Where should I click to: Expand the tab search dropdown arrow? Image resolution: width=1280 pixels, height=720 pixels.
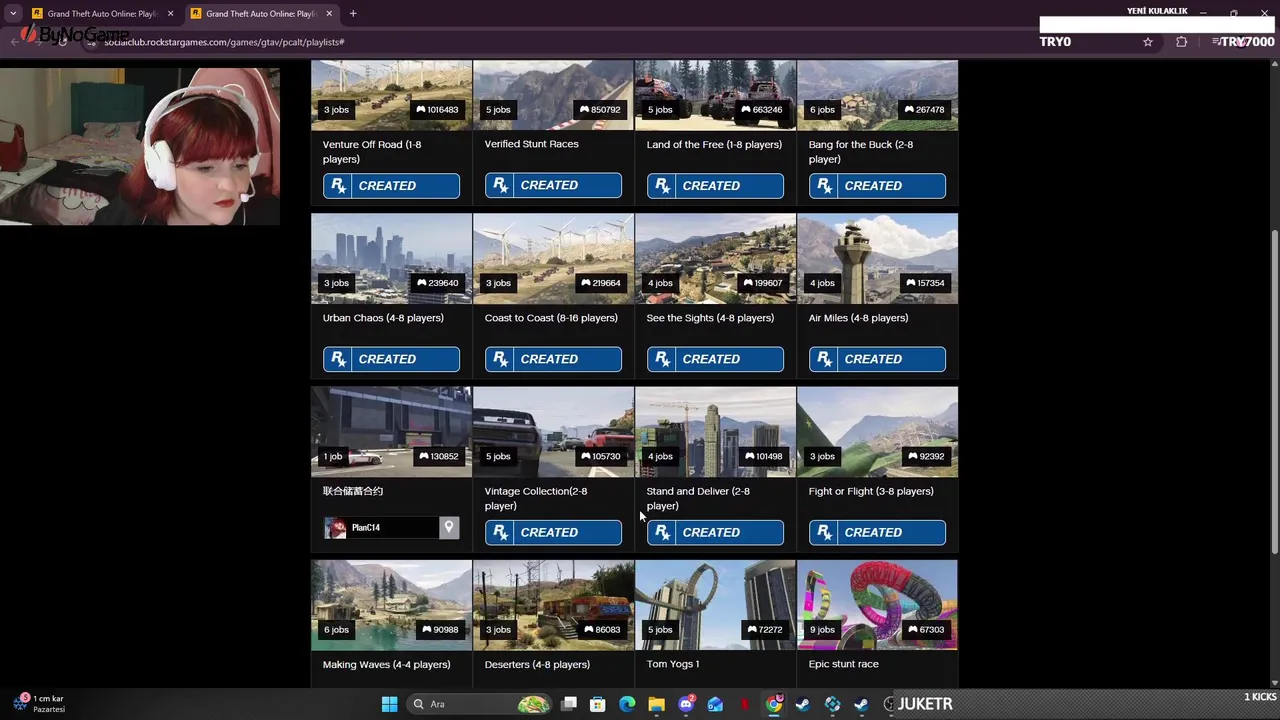[13, 14]
